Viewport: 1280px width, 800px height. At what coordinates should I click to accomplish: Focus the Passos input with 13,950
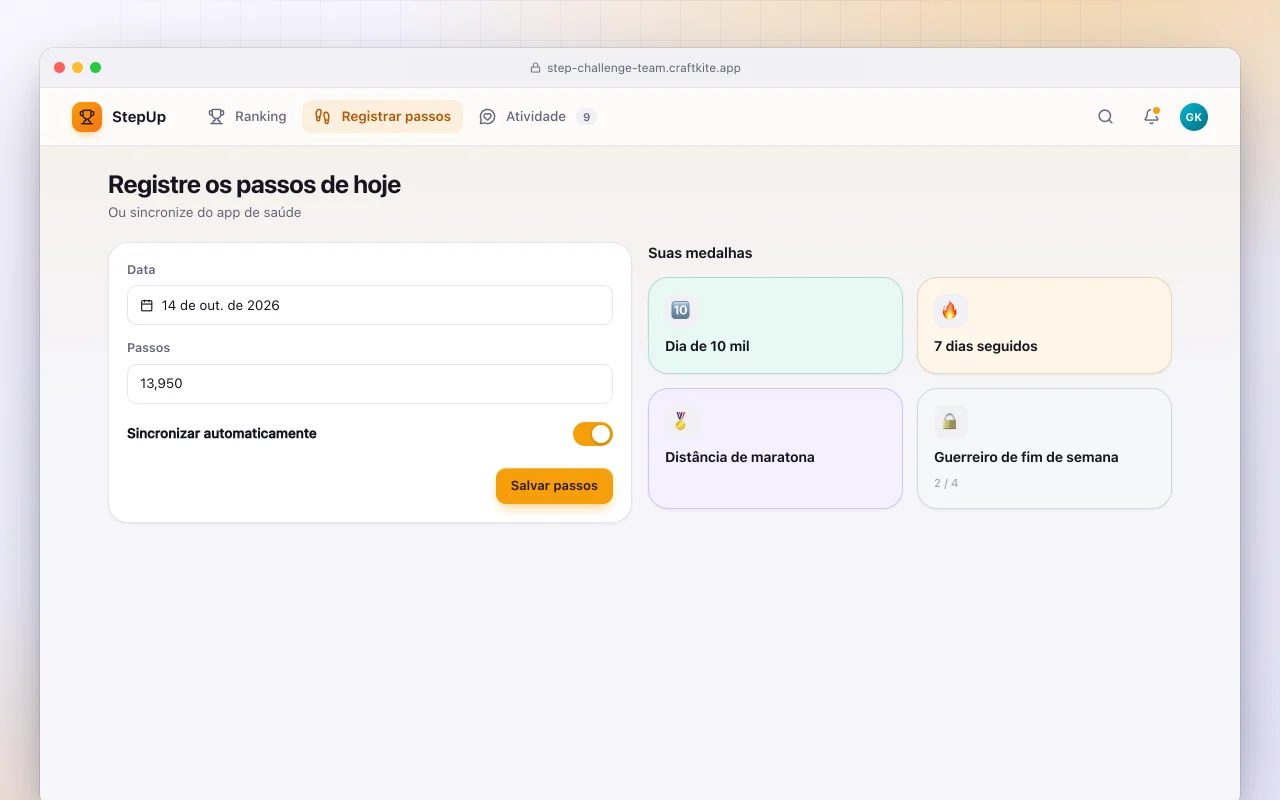370,384
